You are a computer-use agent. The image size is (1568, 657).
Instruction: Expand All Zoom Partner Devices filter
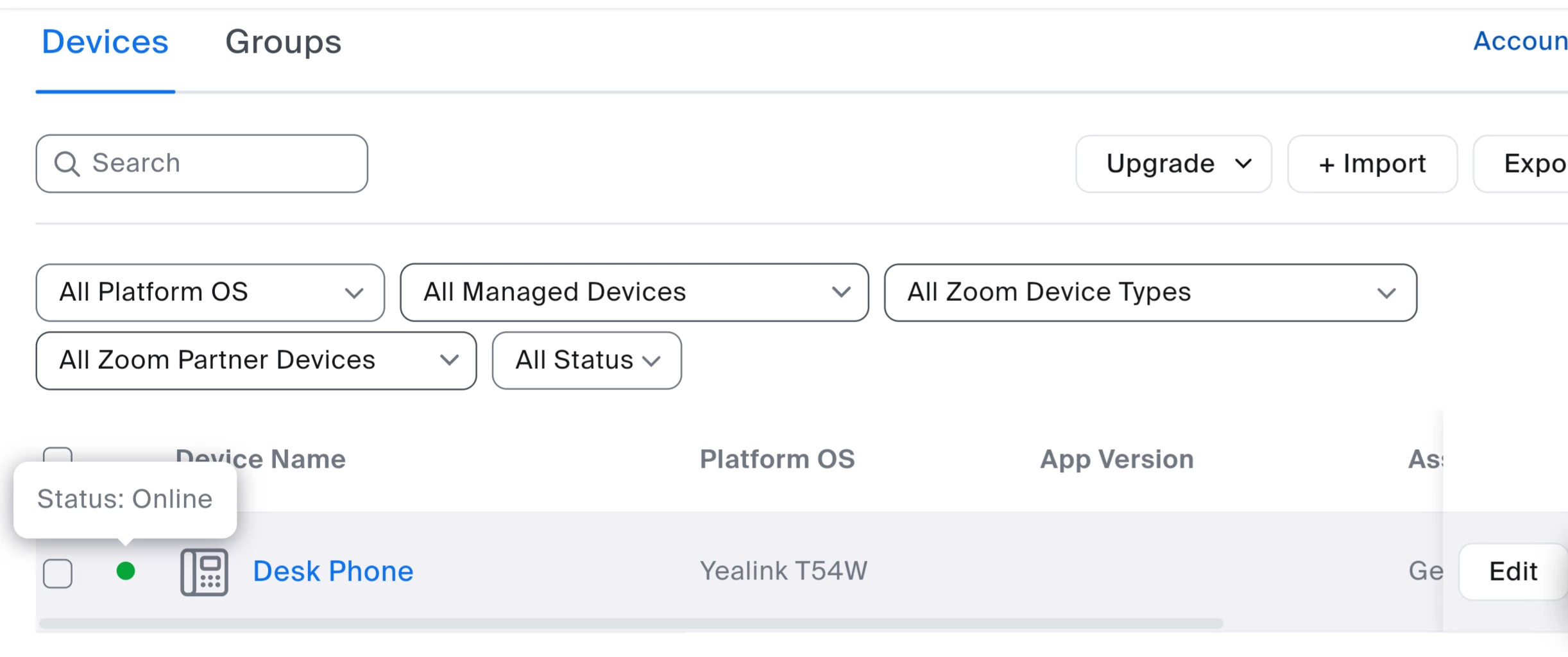[256, 361]
